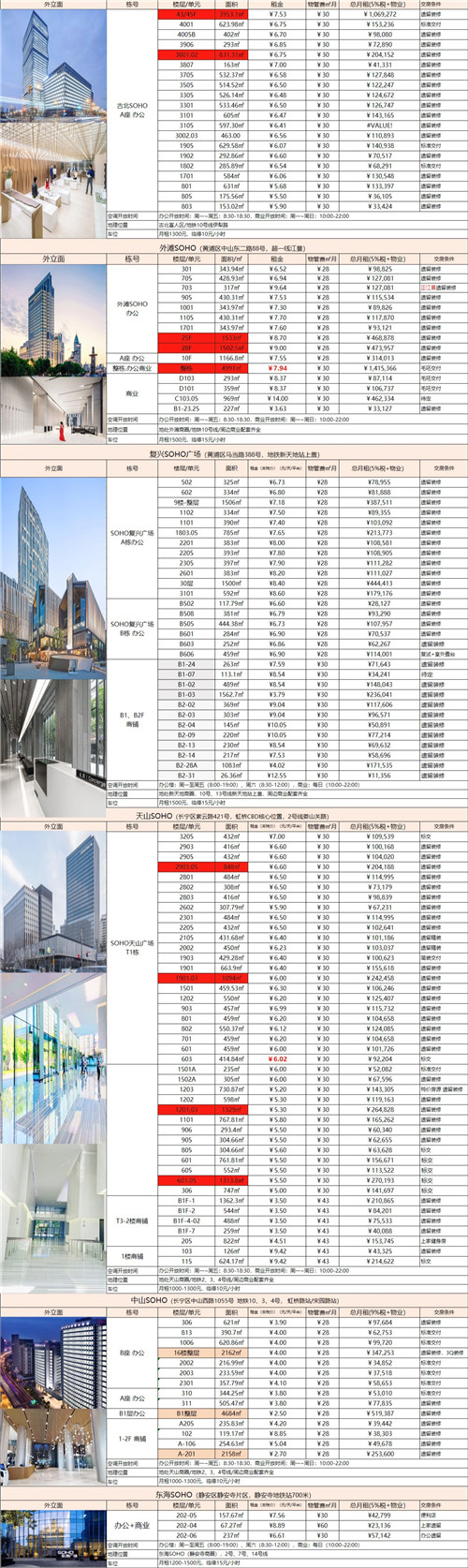Click the 办公+商业 label
Viewport: 468px width, 1568px height.
pyautogui.click(x=132, y=1525)
